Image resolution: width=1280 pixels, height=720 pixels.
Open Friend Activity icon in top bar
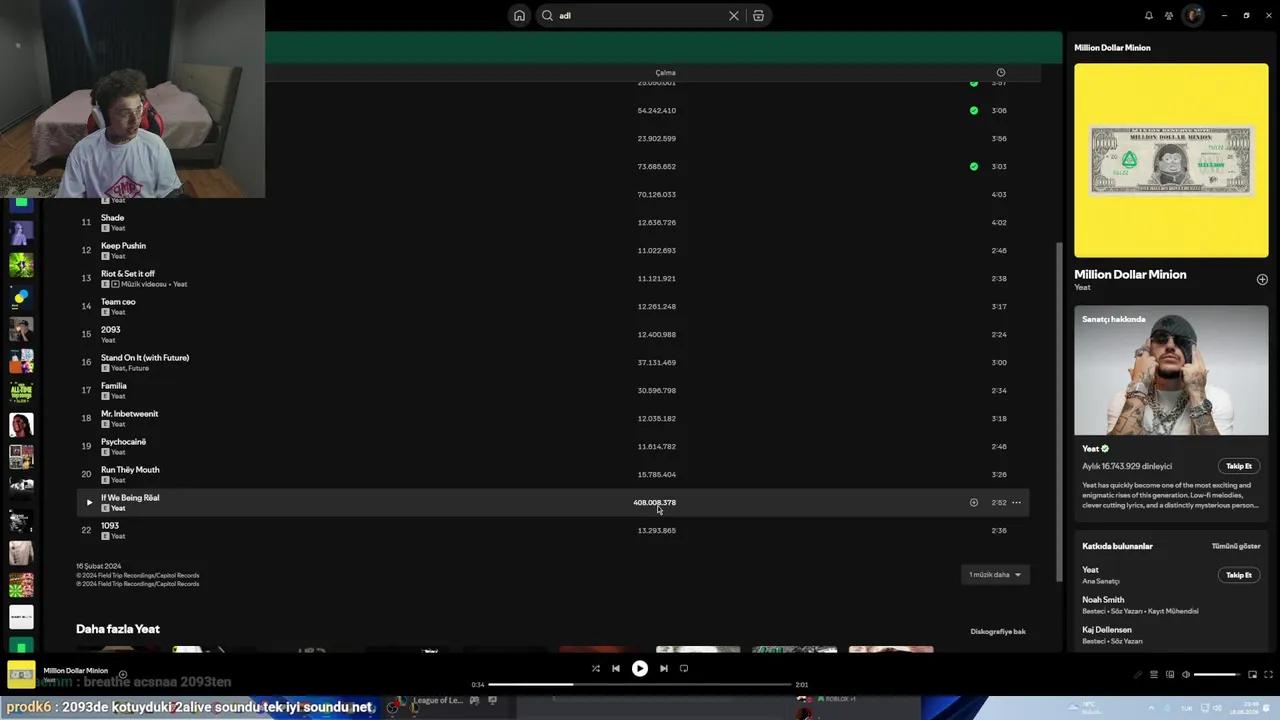[x=1169, y=16]
